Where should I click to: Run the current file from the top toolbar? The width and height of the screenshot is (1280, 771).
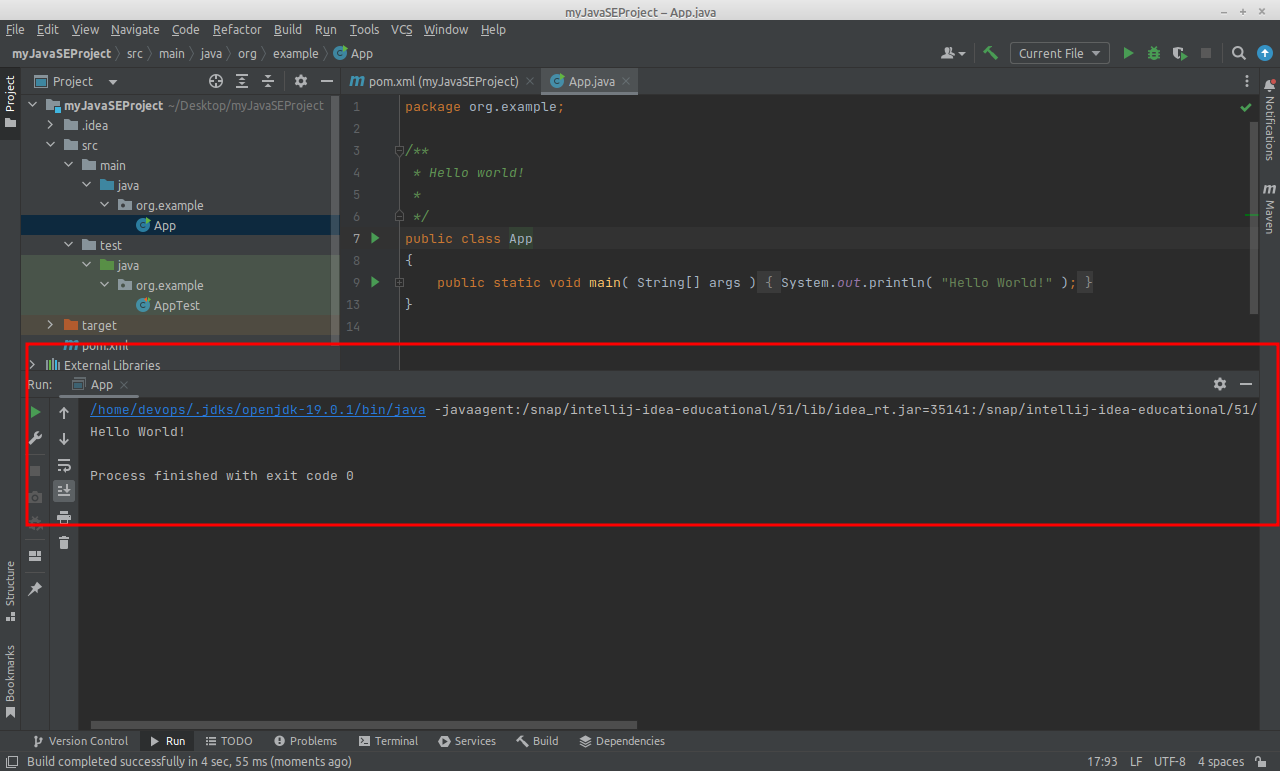click(x=1128, y=53)
